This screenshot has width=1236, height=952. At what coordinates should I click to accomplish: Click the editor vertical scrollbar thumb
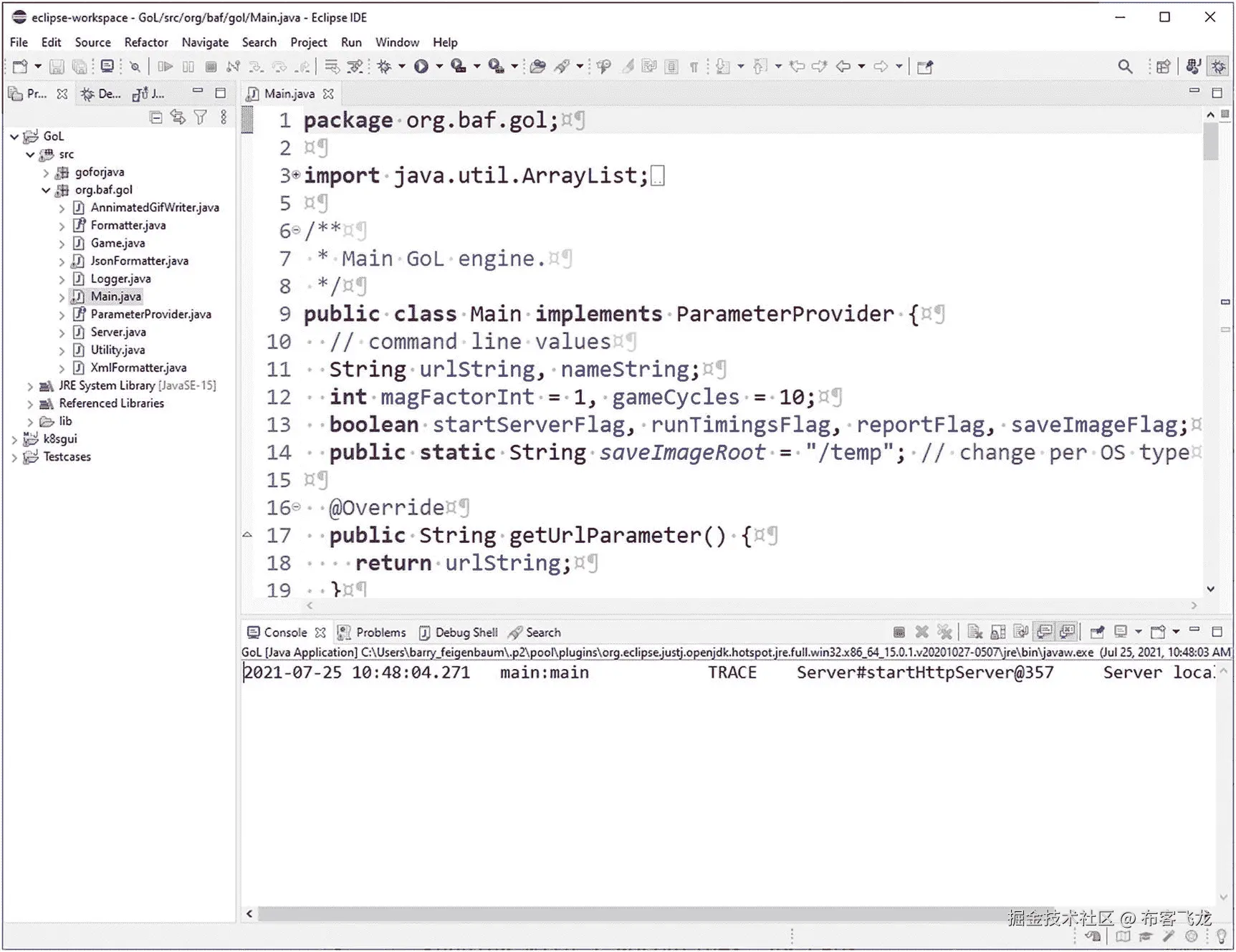(x=1211, y=141)
